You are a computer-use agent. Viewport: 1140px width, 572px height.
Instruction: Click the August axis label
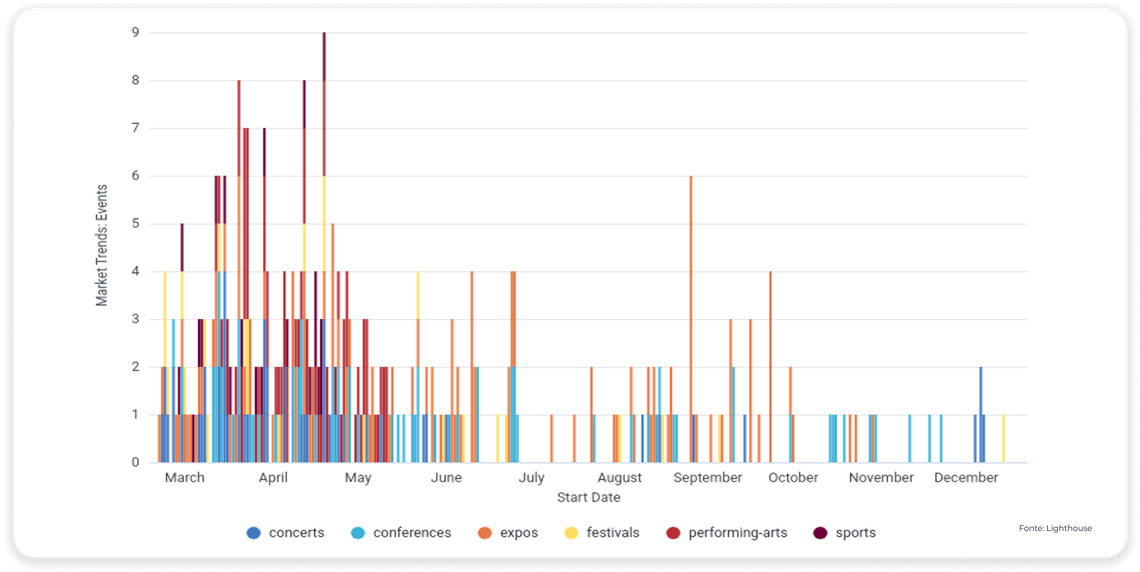coord(620,478)
